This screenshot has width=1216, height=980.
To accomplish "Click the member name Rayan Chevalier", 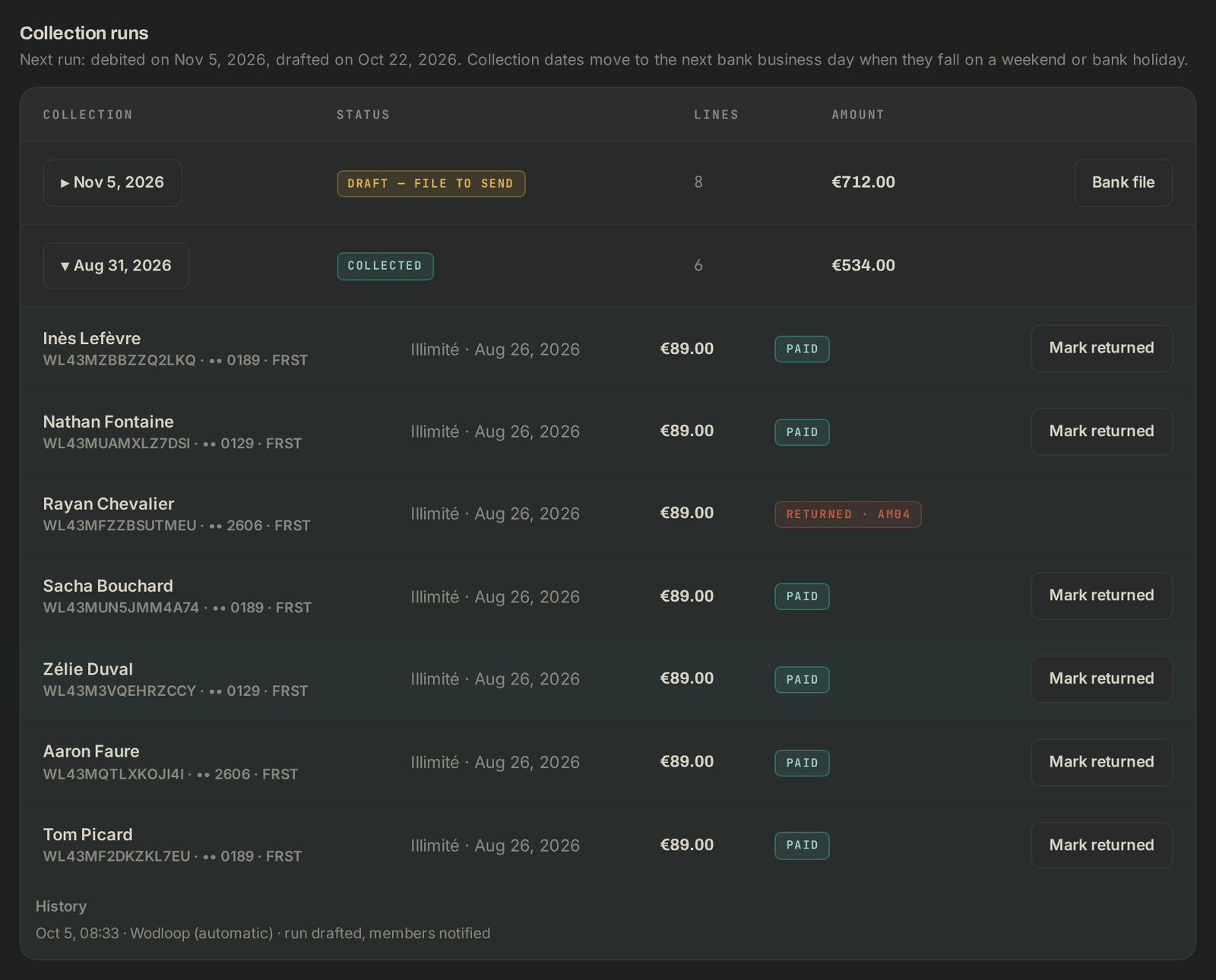I will [x=109, y=504].
